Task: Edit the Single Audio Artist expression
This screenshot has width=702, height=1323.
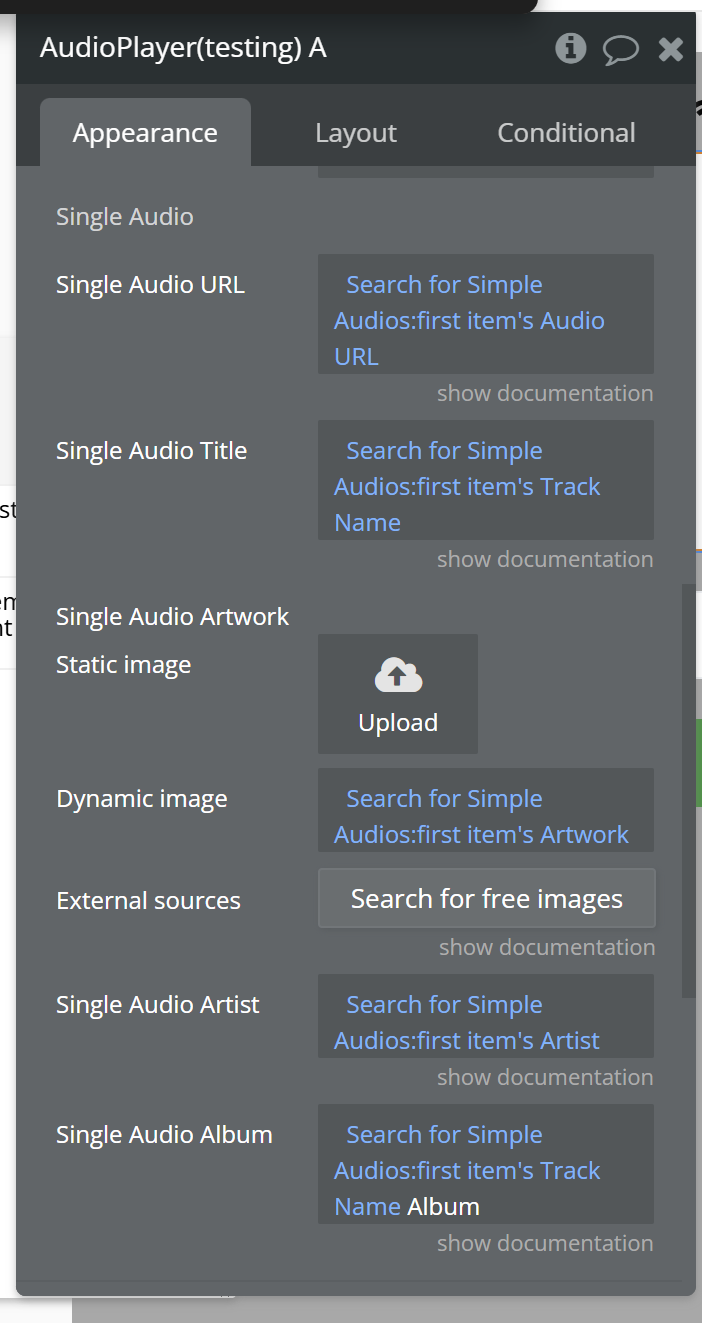Action: (486, 1022)
